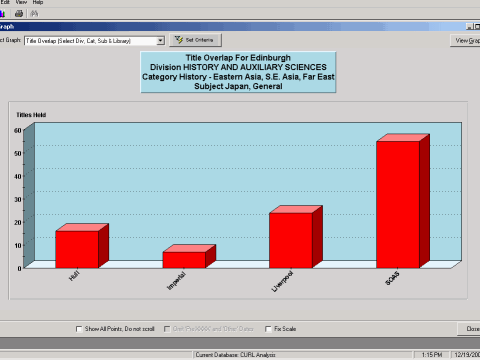Open the Edit menu
Screen dimensions: 480x360
[5, 2]
